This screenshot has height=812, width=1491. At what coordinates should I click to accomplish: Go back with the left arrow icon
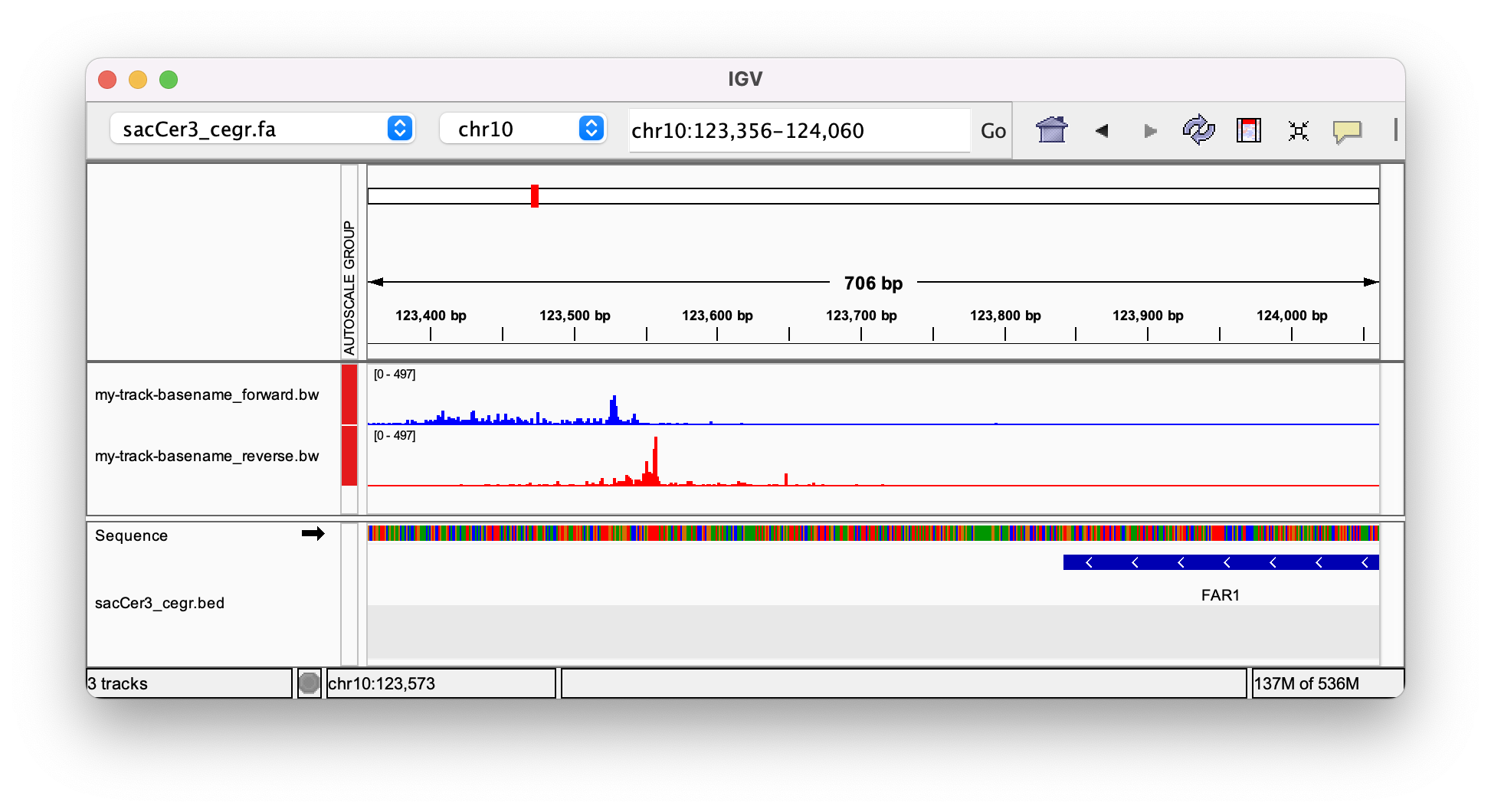(x=1102, y=131)
